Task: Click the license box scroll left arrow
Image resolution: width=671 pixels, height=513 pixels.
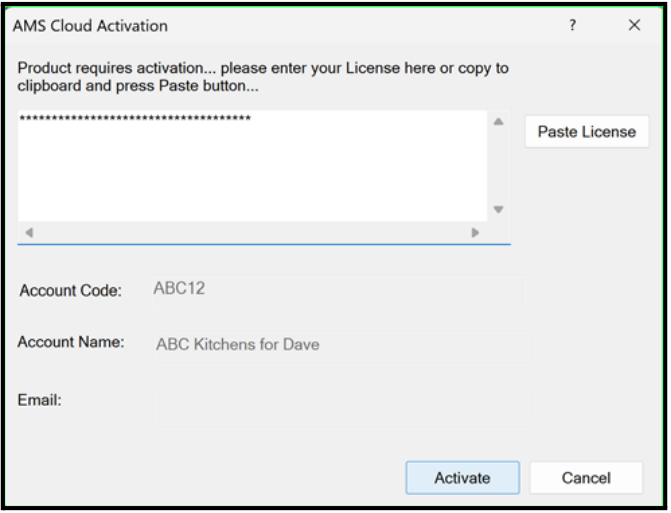Action: coord(29,232)
